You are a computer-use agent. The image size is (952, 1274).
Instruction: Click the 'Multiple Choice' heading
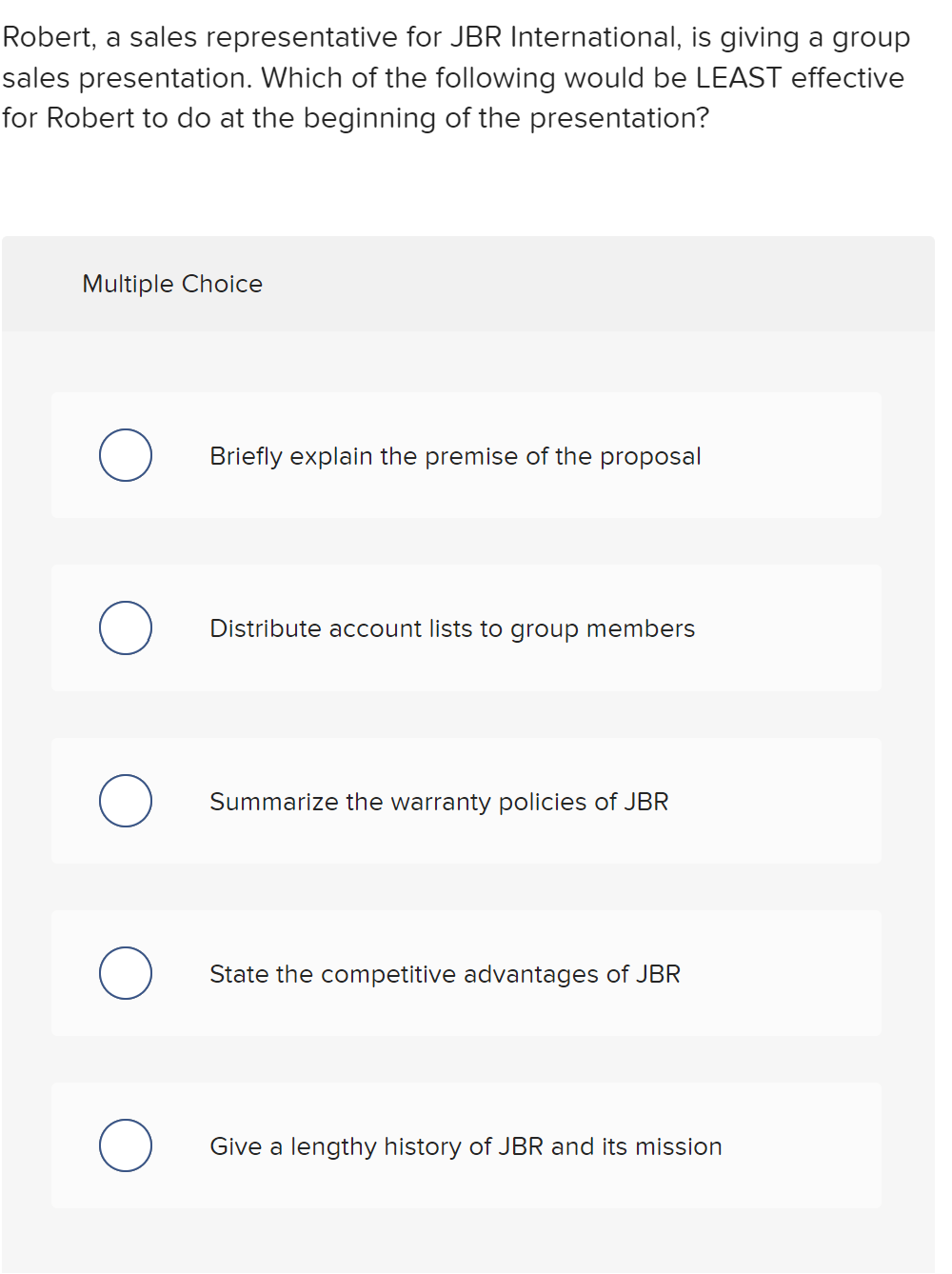tap(172, 284)
